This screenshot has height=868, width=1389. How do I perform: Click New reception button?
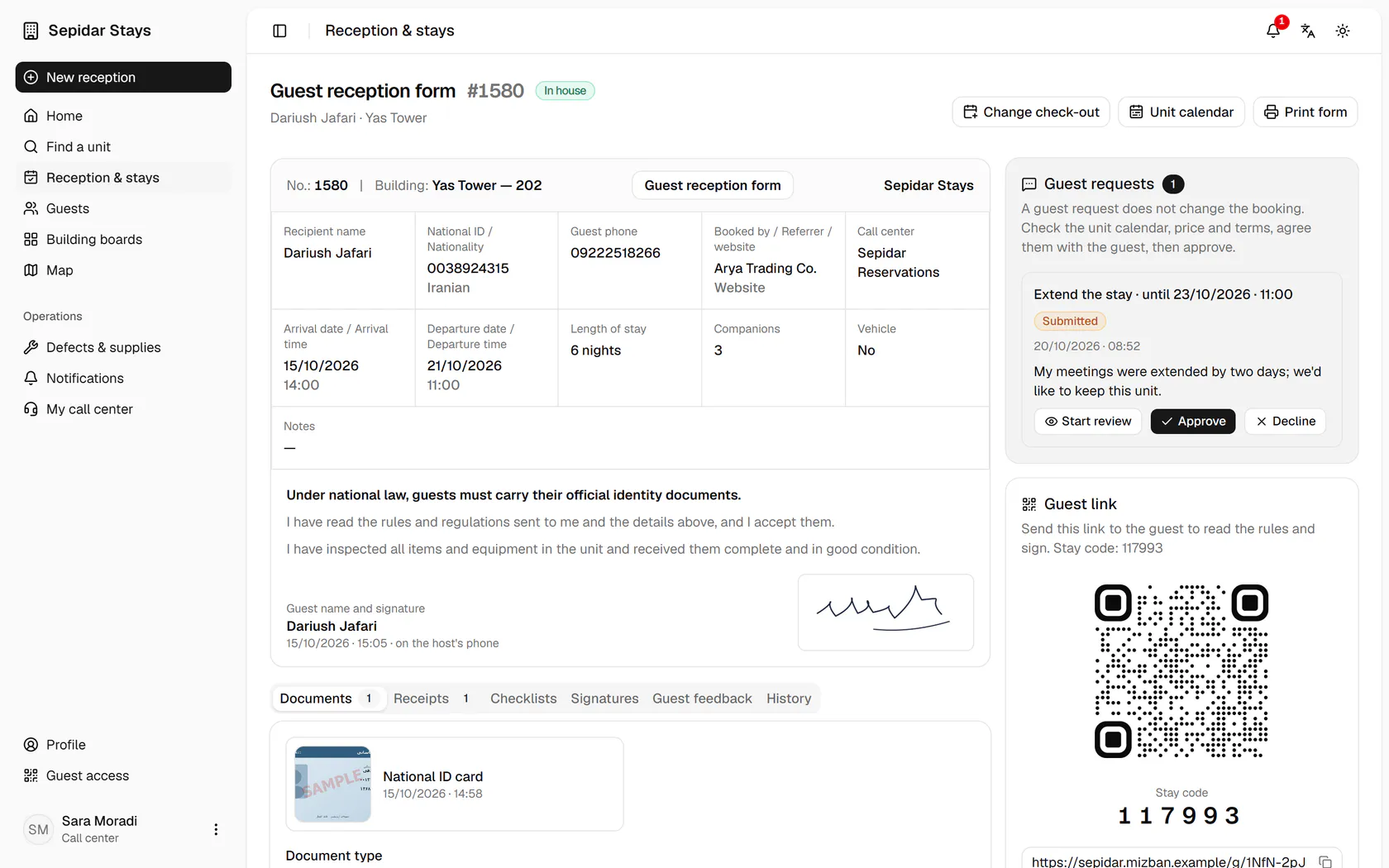[x=123, y=77]
